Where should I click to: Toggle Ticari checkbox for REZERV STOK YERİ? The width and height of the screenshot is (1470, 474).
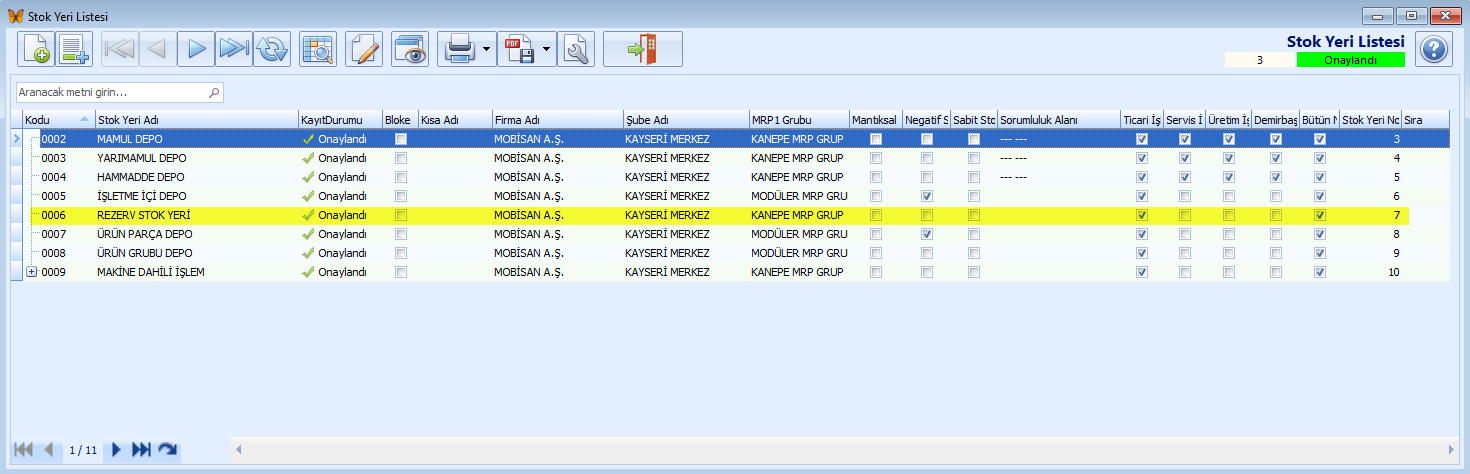1142,215
